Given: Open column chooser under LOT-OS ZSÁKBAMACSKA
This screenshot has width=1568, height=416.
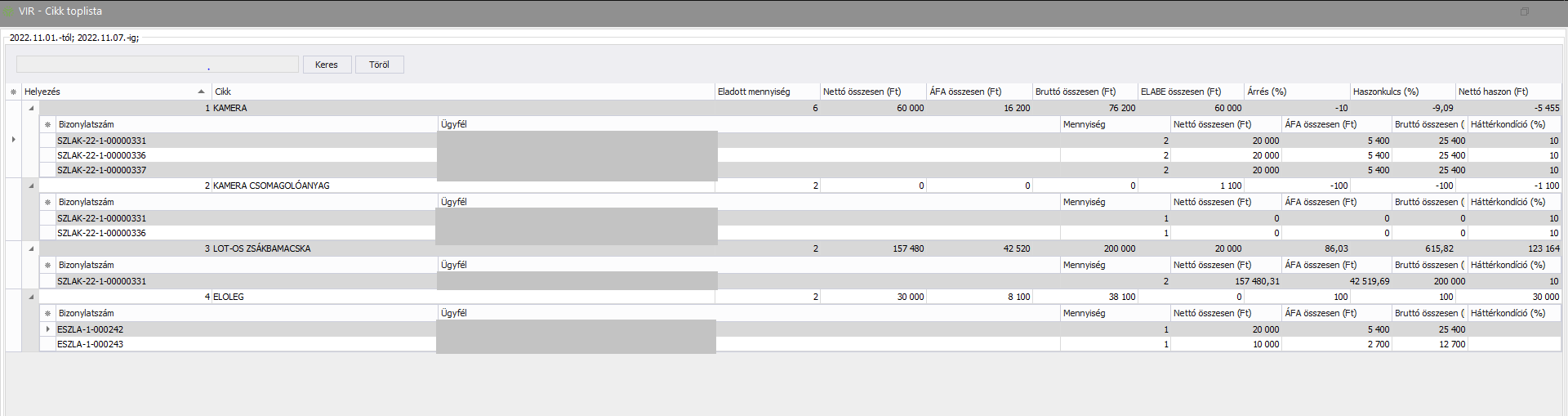Looking at the screenshot, I should pyautogui.click(x=48, y=266).
